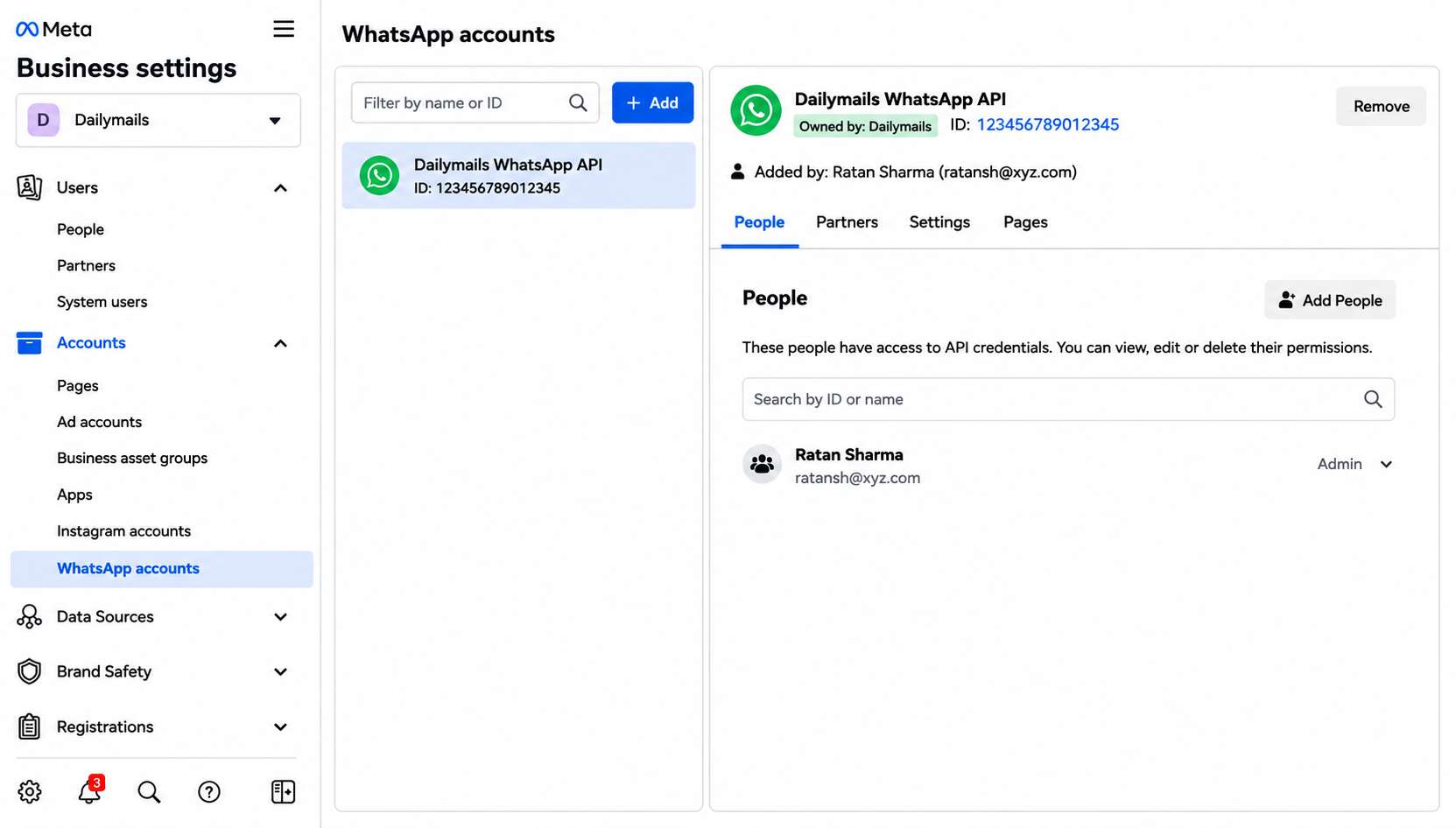Toggle the sidebar panel layout icon
Viewport: 1456px width, 828px height.
point(283,791)
